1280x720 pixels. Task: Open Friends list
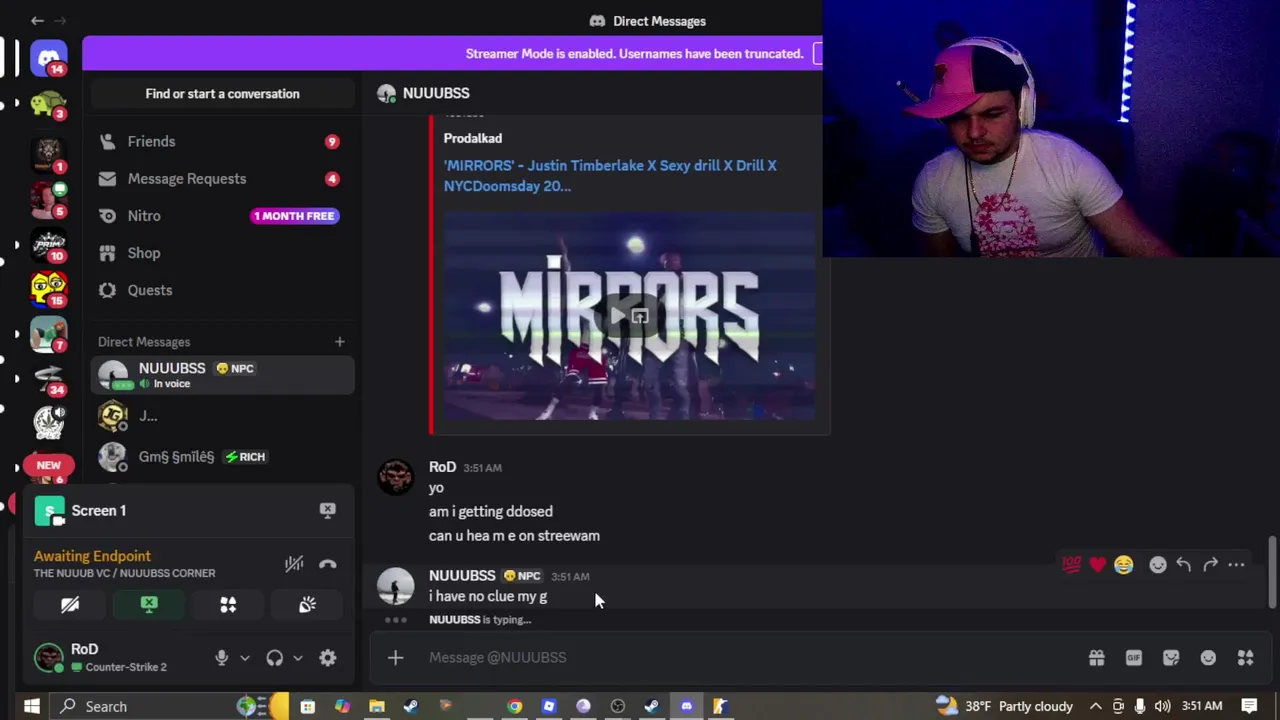point(222,141)
